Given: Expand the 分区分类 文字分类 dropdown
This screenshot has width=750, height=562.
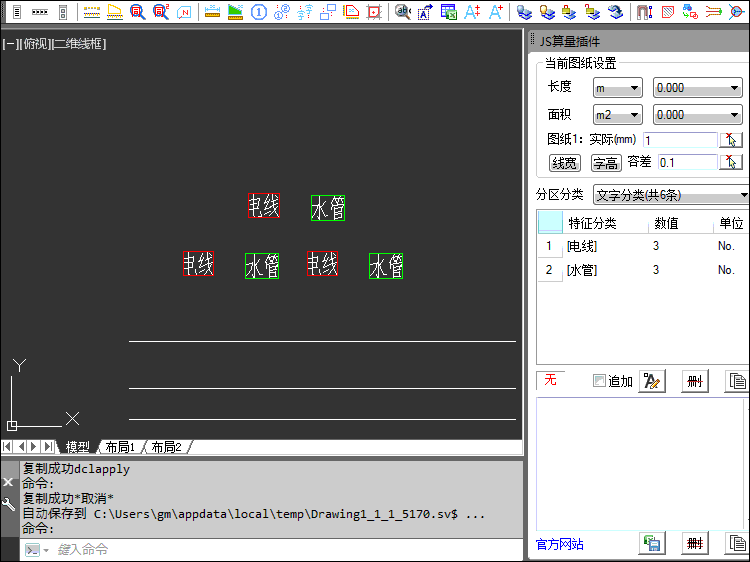Looking at the screenshot, I should tap(671, 194).
